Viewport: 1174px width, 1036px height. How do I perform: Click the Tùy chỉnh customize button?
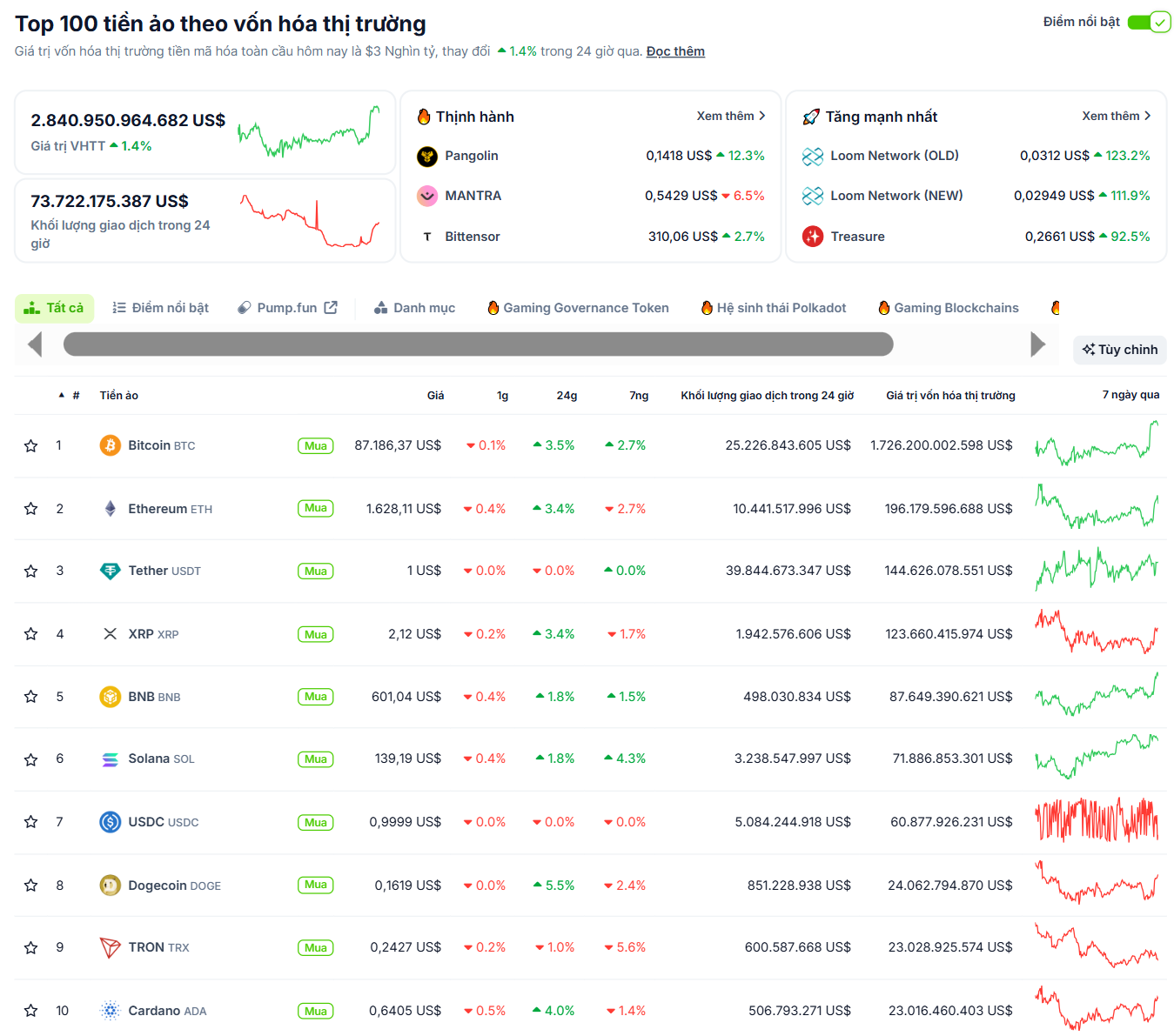(x=1120, y=350)
